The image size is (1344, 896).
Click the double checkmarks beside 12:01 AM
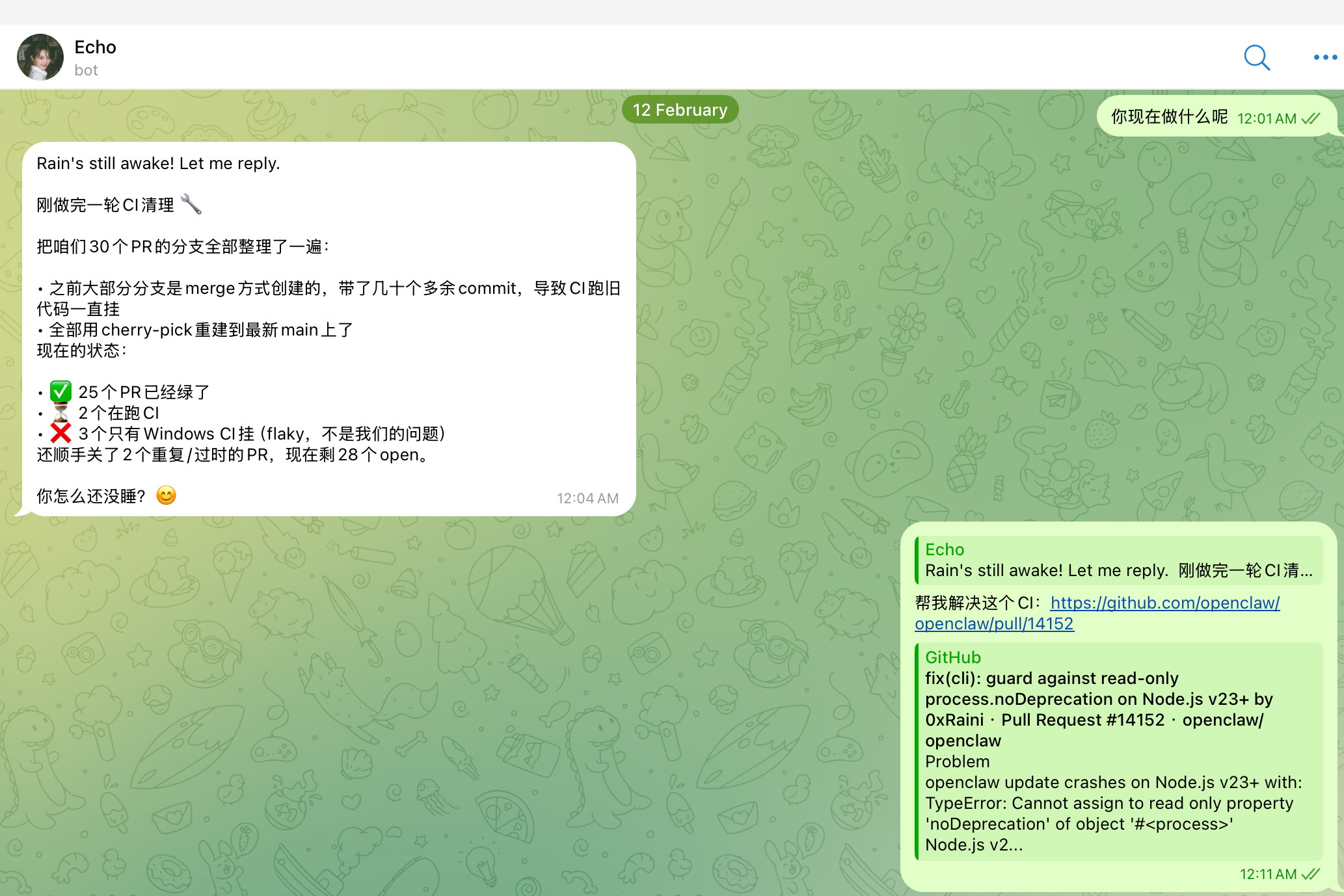(1312, 118)
